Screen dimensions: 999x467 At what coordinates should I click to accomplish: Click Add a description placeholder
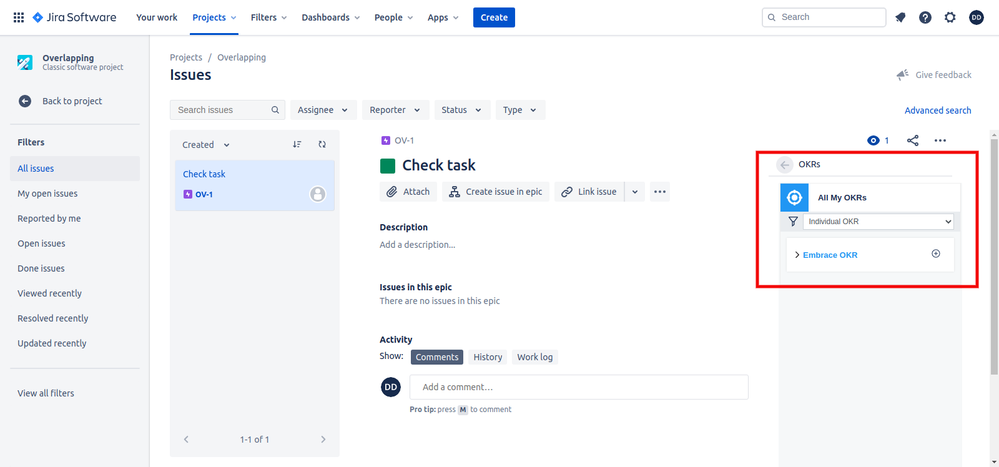pyautogui.click(x=417, y=244)
